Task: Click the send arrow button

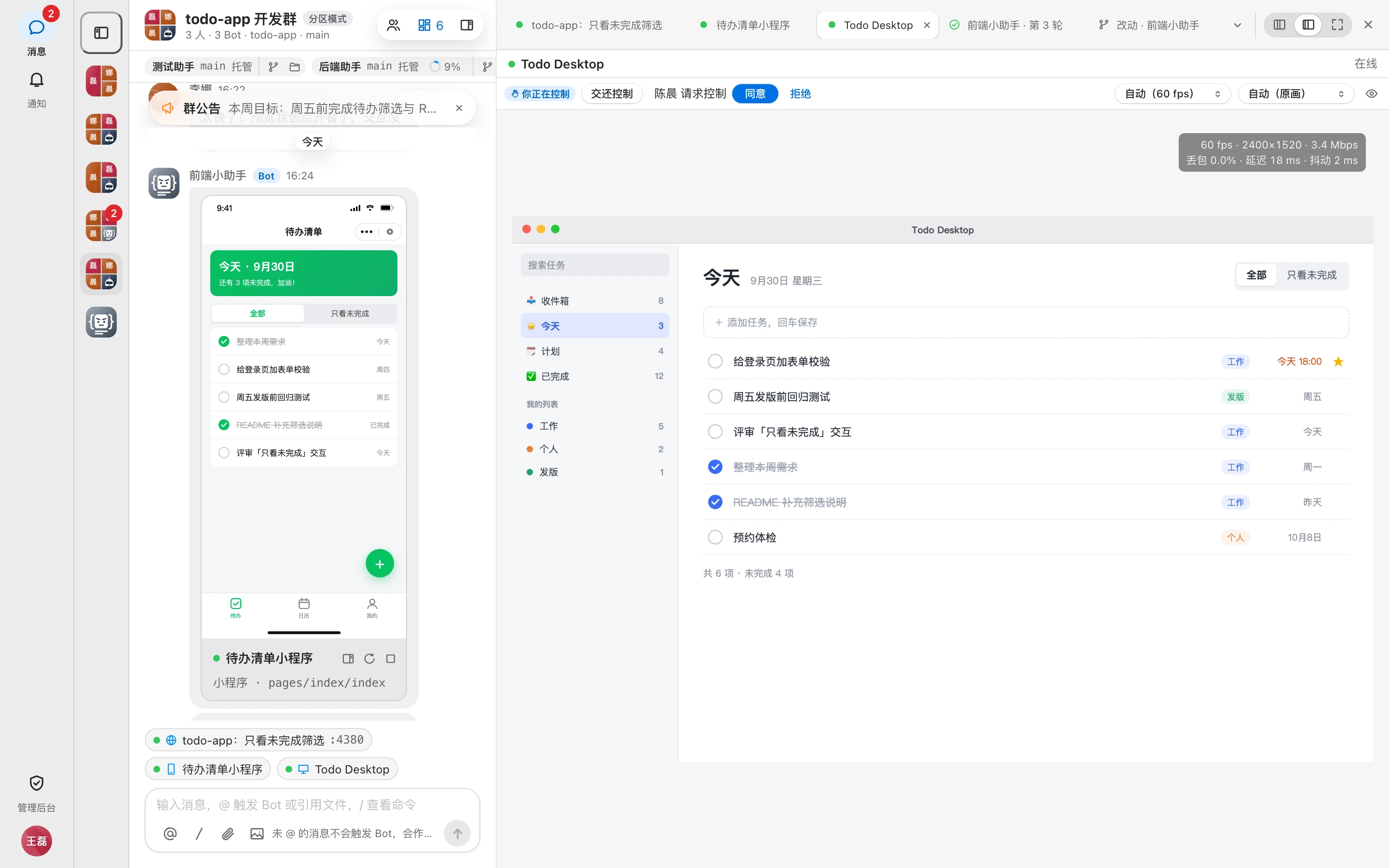Action: (x=457, y=834)
